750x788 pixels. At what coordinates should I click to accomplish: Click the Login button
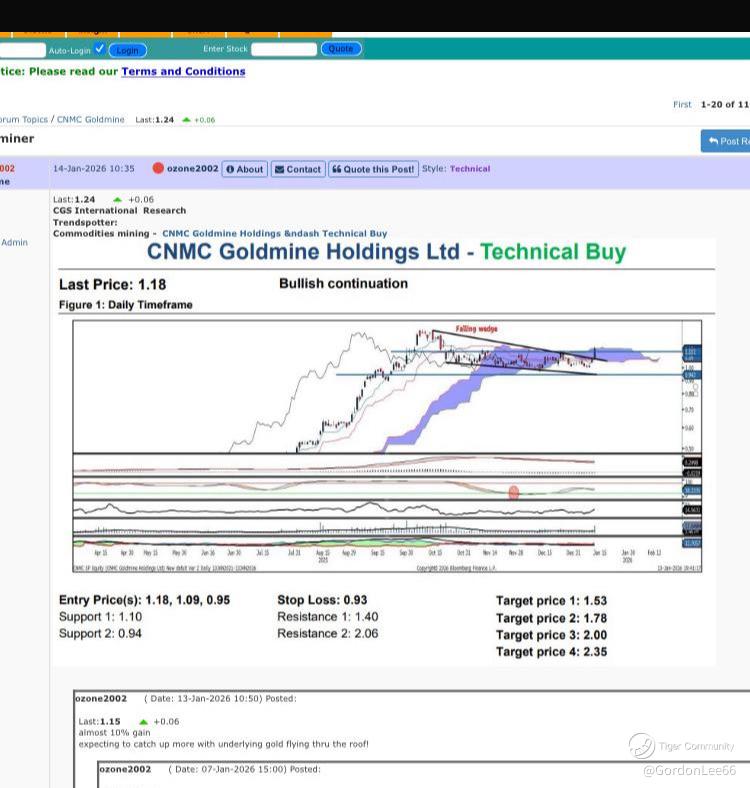[x=128, y=50]
